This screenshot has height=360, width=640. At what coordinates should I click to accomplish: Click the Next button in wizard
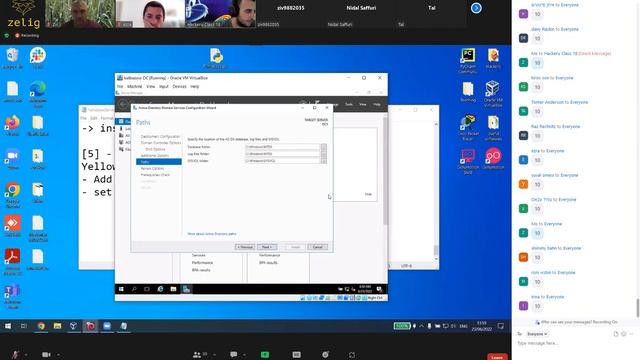267,247
